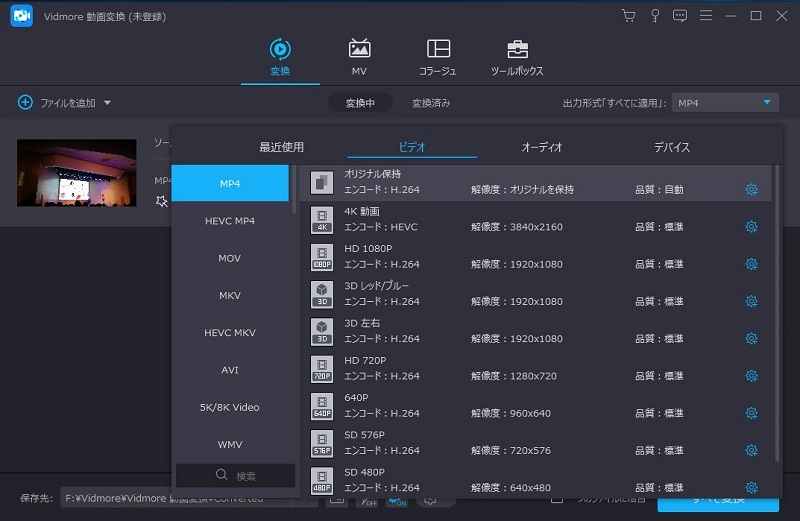Open settings gear for 3D 左右 preset
The image size is (800, 521).
tap(751, 338)
